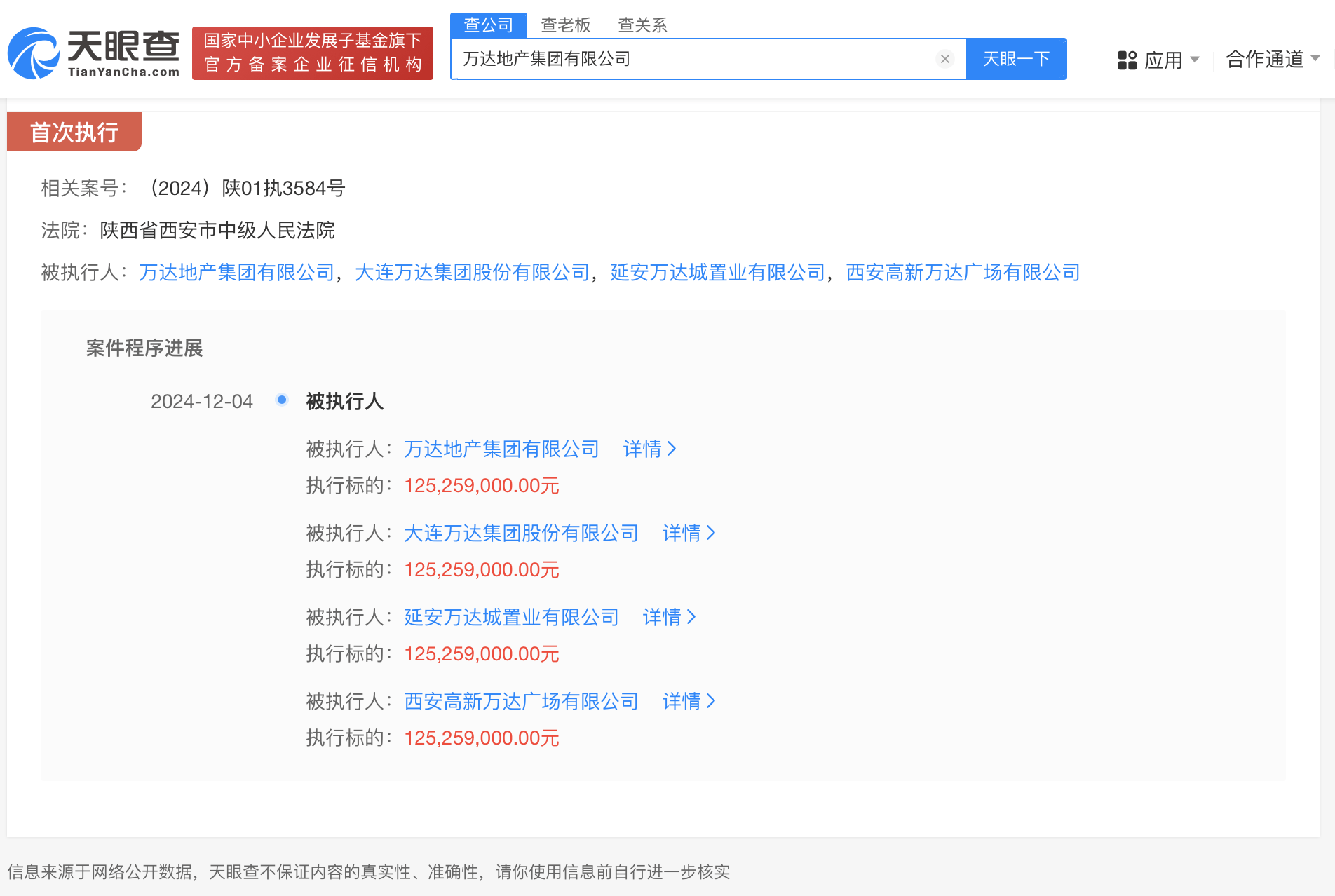Open 西安高新万达广场有限公司 link in header row
1335x896 pixels.
(x=963, y=272)
